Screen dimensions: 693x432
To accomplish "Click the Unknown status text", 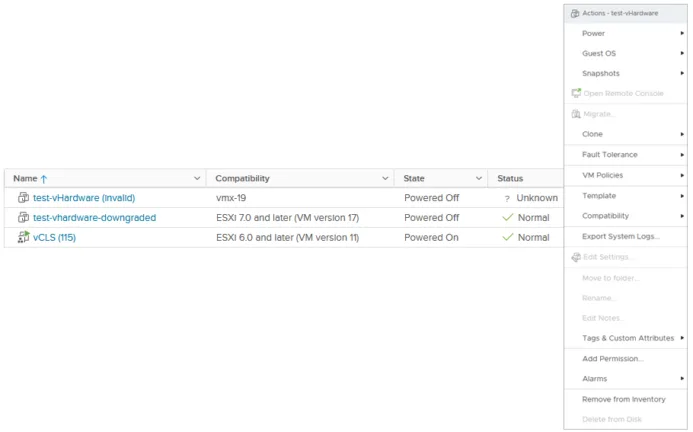I will click(x=537, y=198).
